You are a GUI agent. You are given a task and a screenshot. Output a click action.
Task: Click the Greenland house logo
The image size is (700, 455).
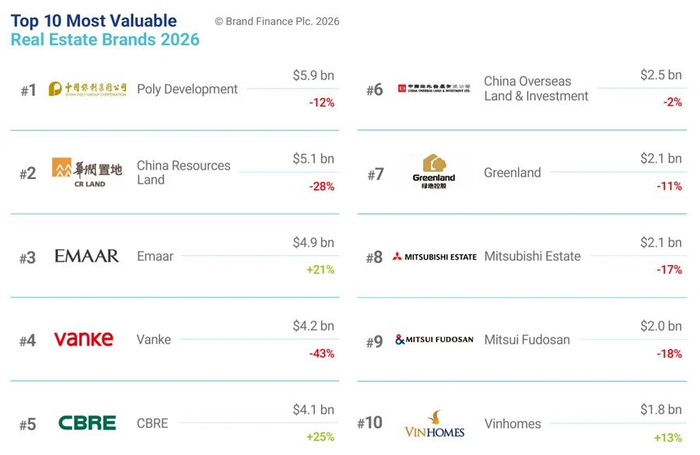point(434,171)
